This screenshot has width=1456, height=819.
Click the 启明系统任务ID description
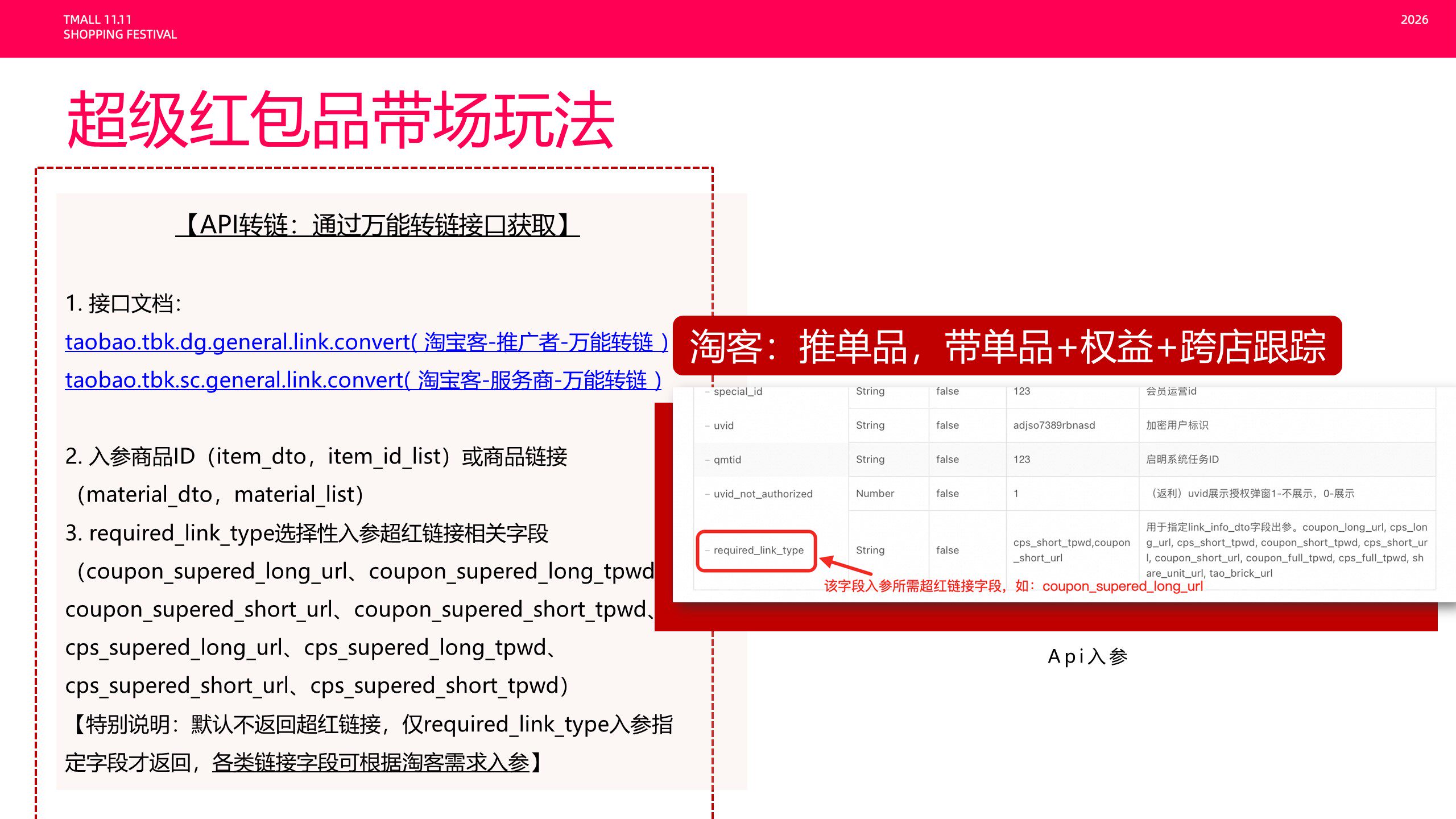pyautogui.click(x=1182, y=459)
